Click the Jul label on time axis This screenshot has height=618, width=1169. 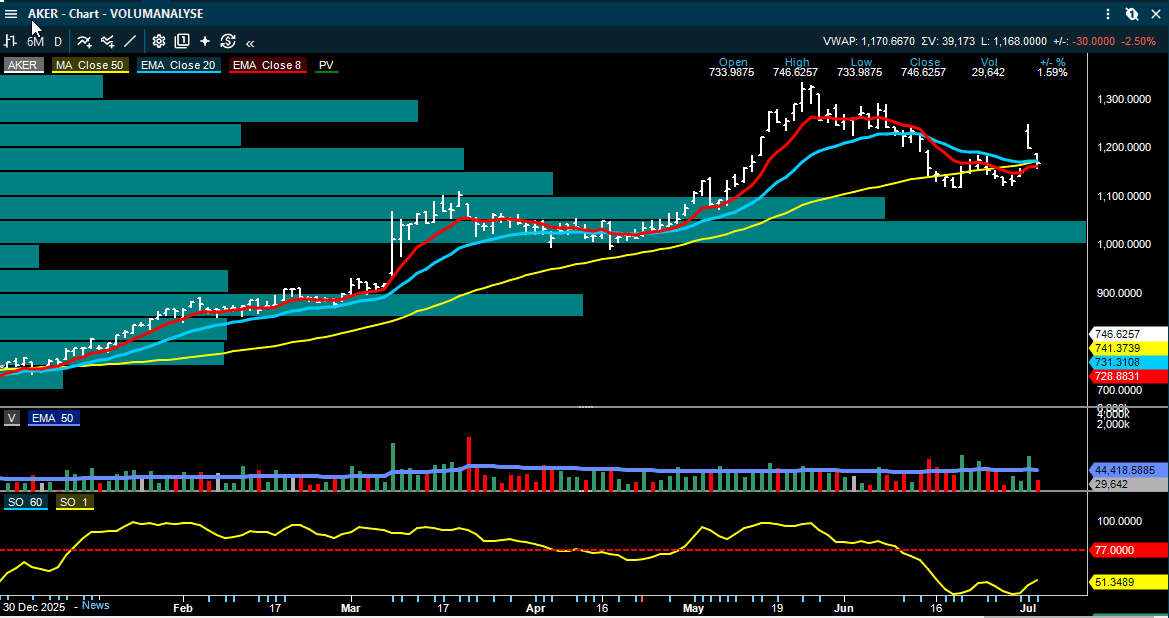[1027, 608]
